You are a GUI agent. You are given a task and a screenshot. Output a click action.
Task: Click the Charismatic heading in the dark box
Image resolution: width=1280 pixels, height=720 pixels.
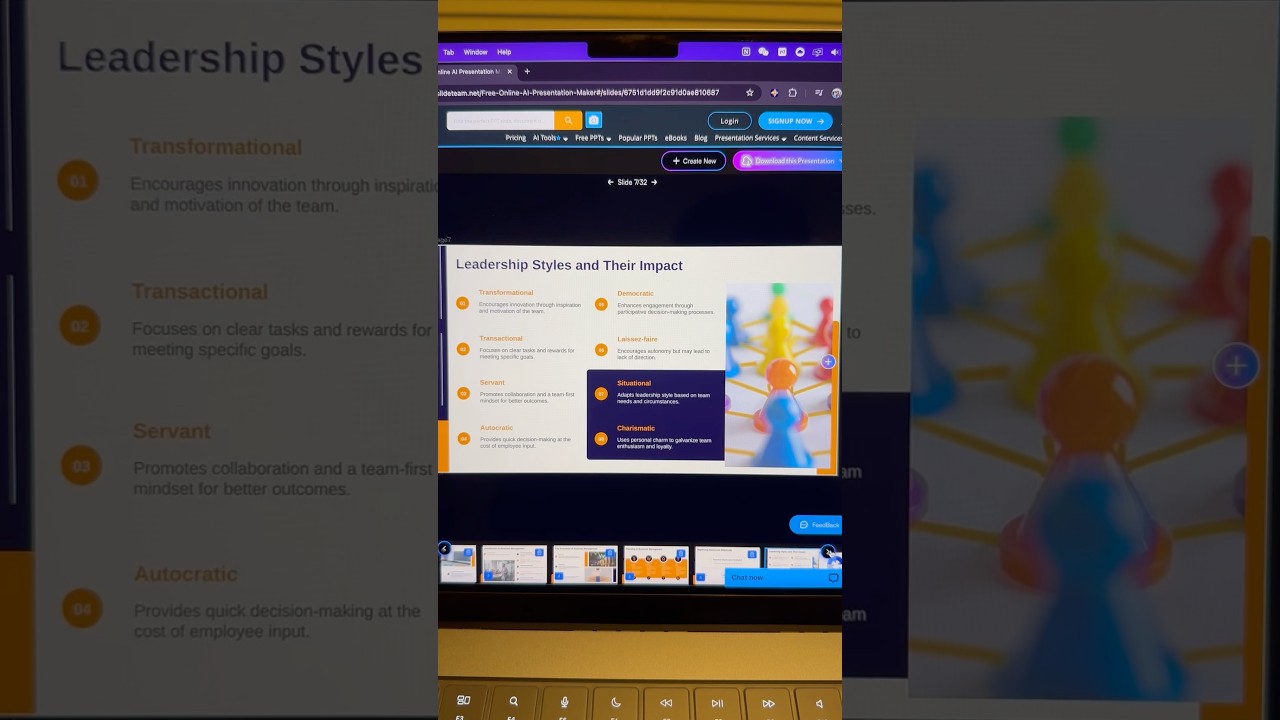click(636, 428)
